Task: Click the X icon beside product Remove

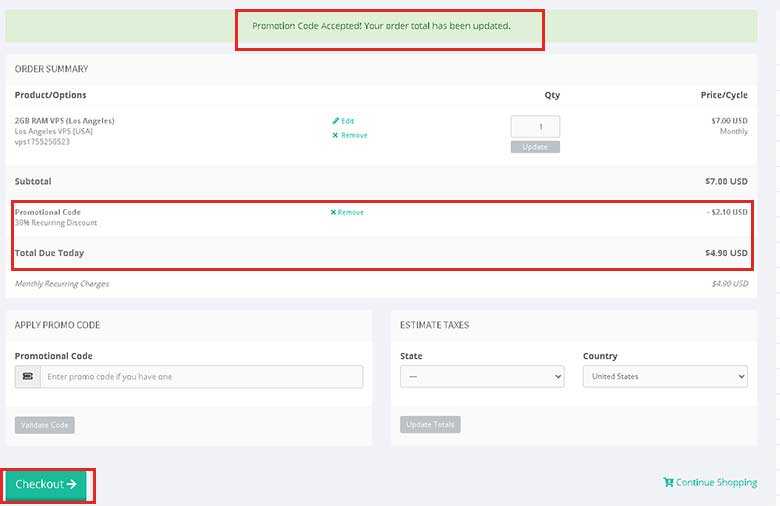Action: tap(335, 135)
